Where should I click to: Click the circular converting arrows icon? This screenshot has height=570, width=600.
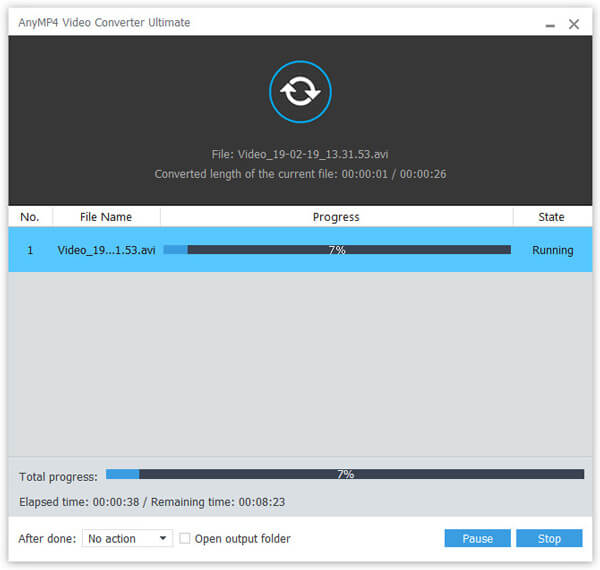pos(300,92)
